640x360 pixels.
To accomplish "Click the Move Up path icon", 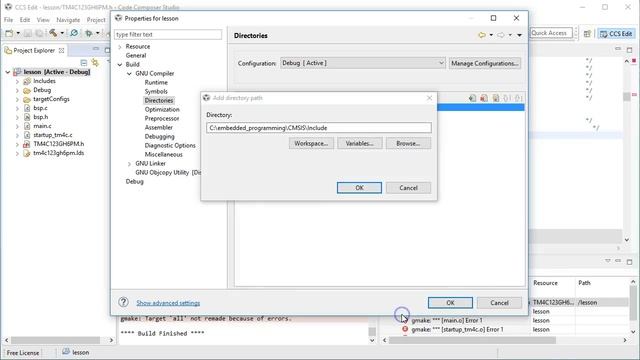I will click(507, 98).
